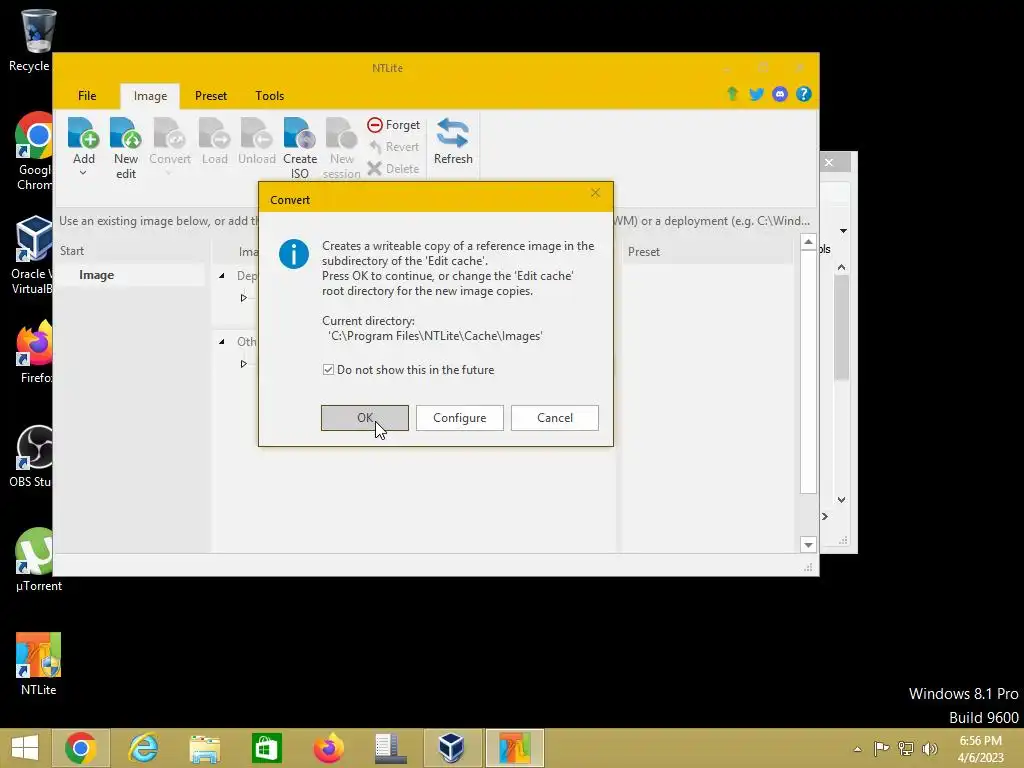Click the NTLite taskbar button
This screenshot has height=768, width=1024.
(x=514, y=748)
